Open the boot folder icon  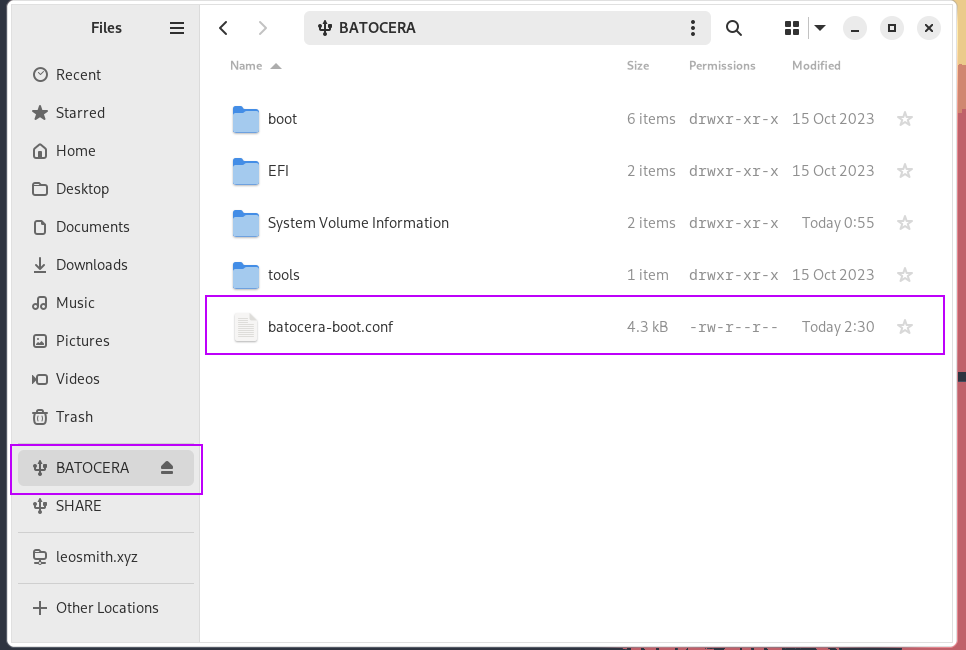click(246, 119)
